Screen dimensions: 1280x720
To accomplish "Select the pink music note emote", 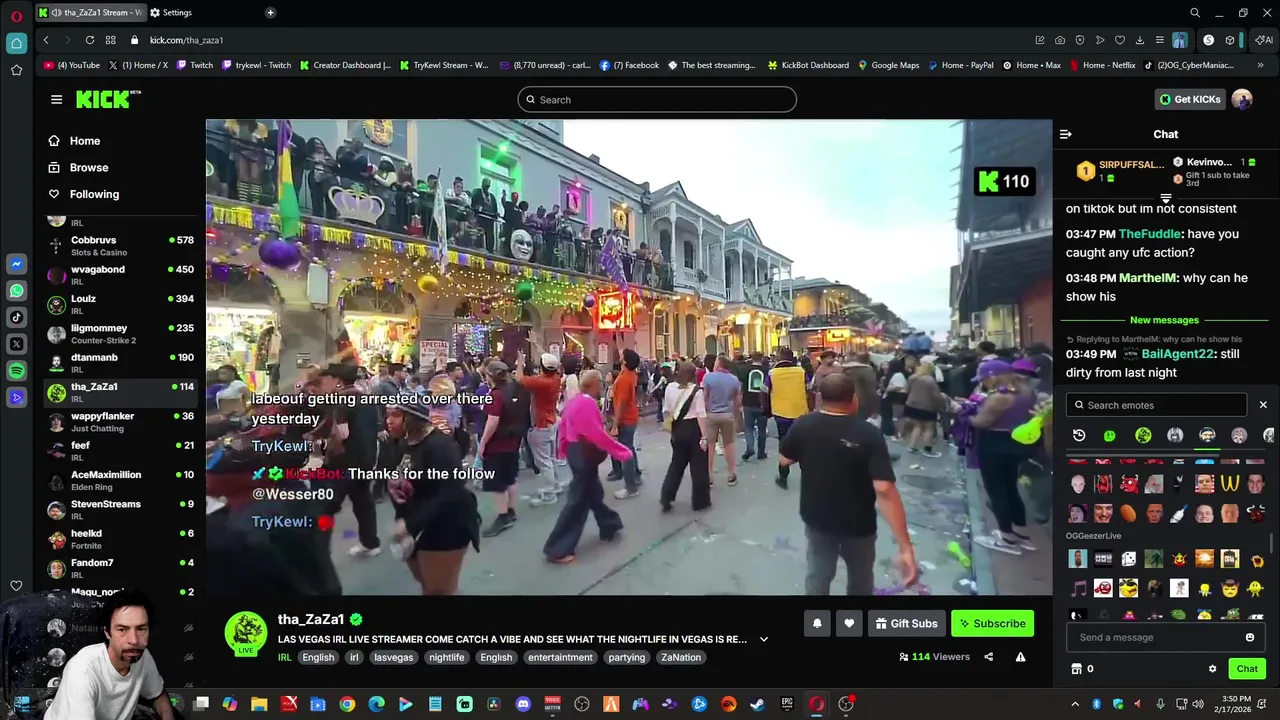I will pyautogui.click(x=1078, y=588).
